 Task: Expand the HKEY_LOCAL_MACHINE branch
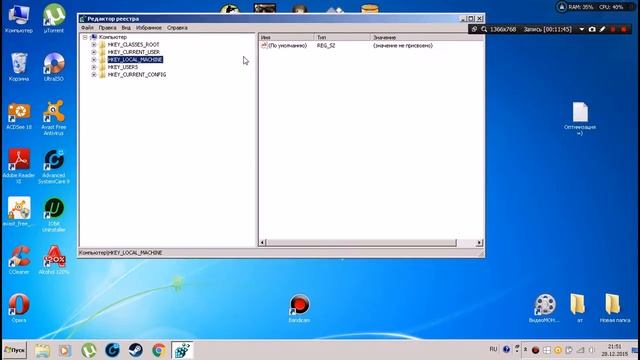[93, 60]
